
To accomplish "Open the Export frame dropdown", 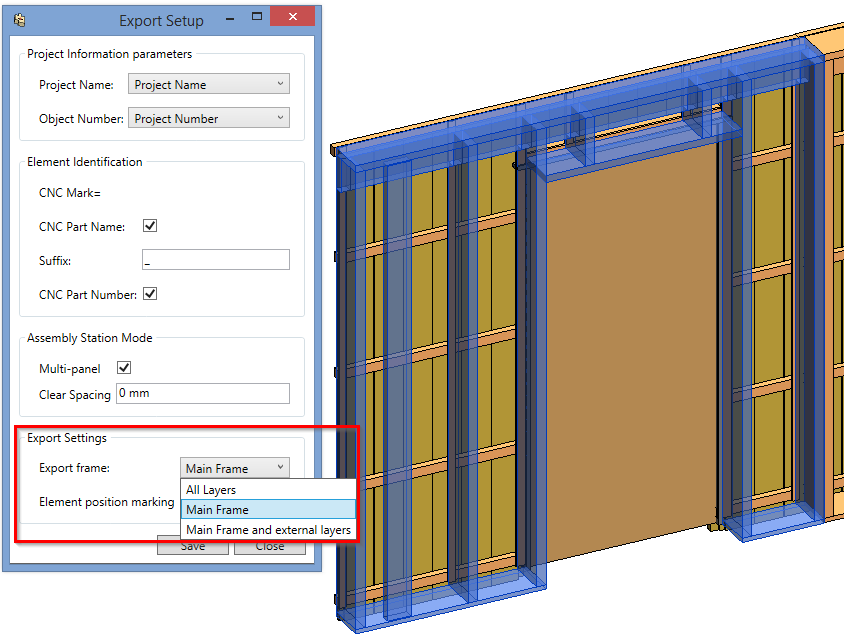I will point(280,468).
